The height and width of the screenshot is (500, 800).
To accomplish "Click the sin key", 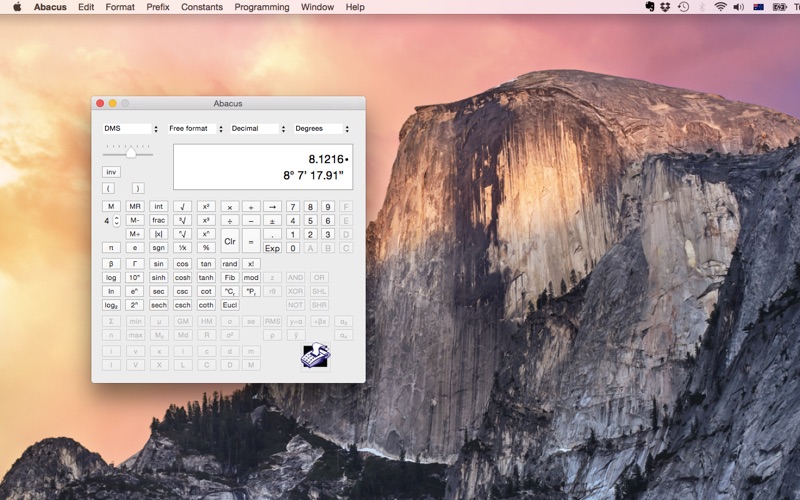I will click(159, 264).
